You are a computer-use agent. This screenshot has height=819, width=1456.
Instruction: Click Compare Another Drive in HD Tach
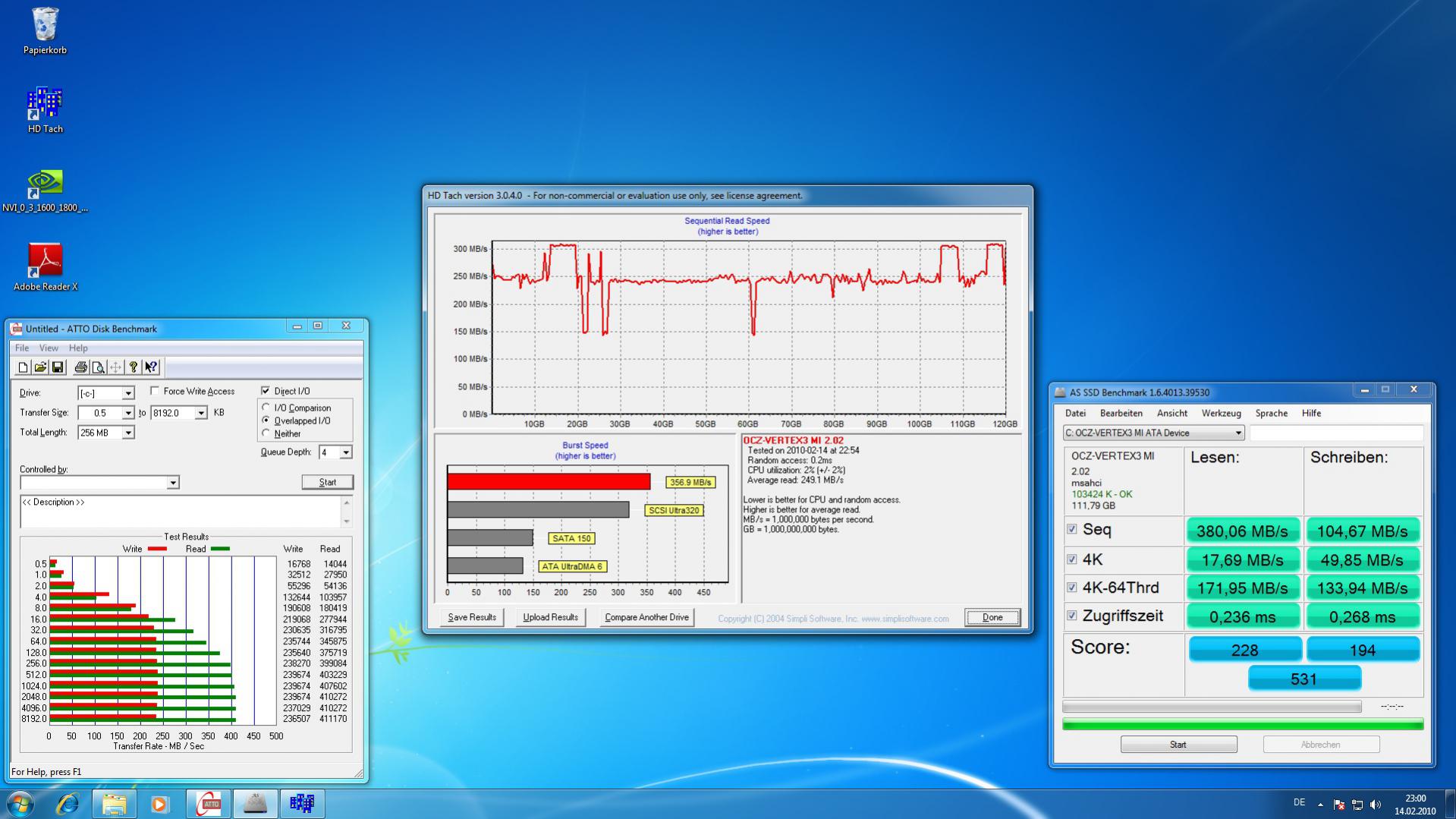click(646, 617)
